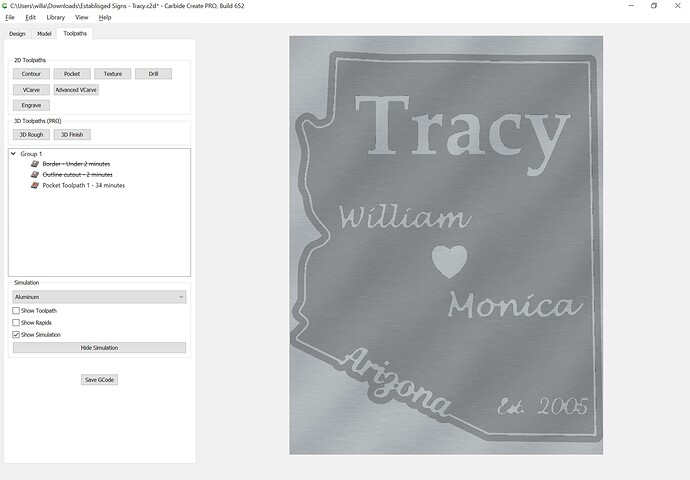
Task: Open the View menu
Action: 81,18
